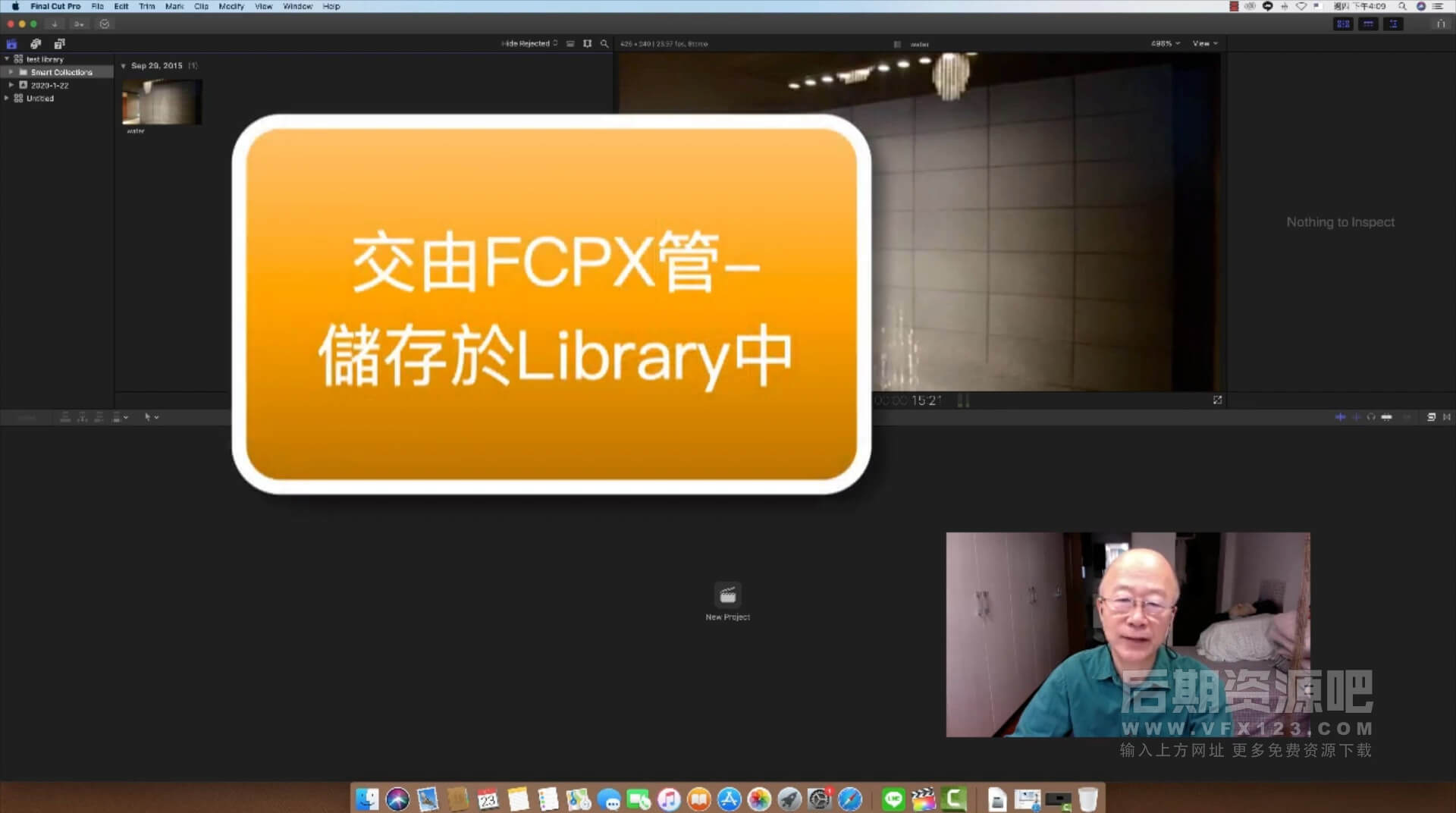Launch Siri from the Dock

coord(397,799)
